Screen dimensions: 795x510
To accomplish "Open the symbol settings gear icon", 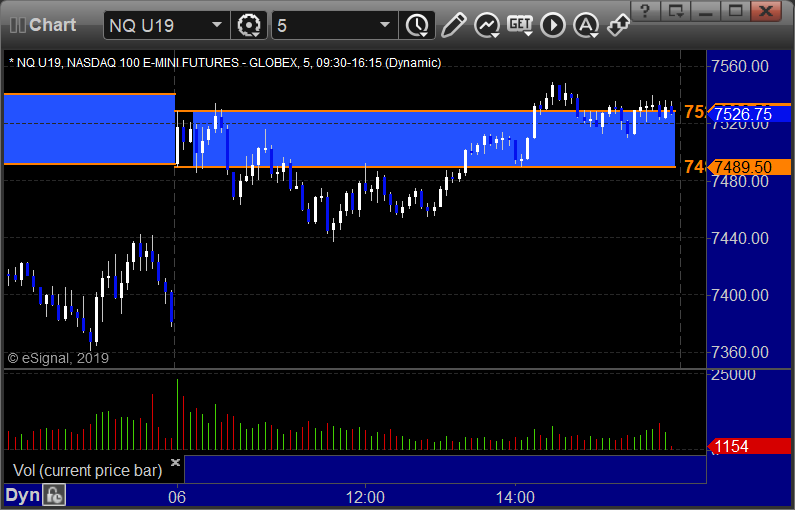I will pos(248,25).
